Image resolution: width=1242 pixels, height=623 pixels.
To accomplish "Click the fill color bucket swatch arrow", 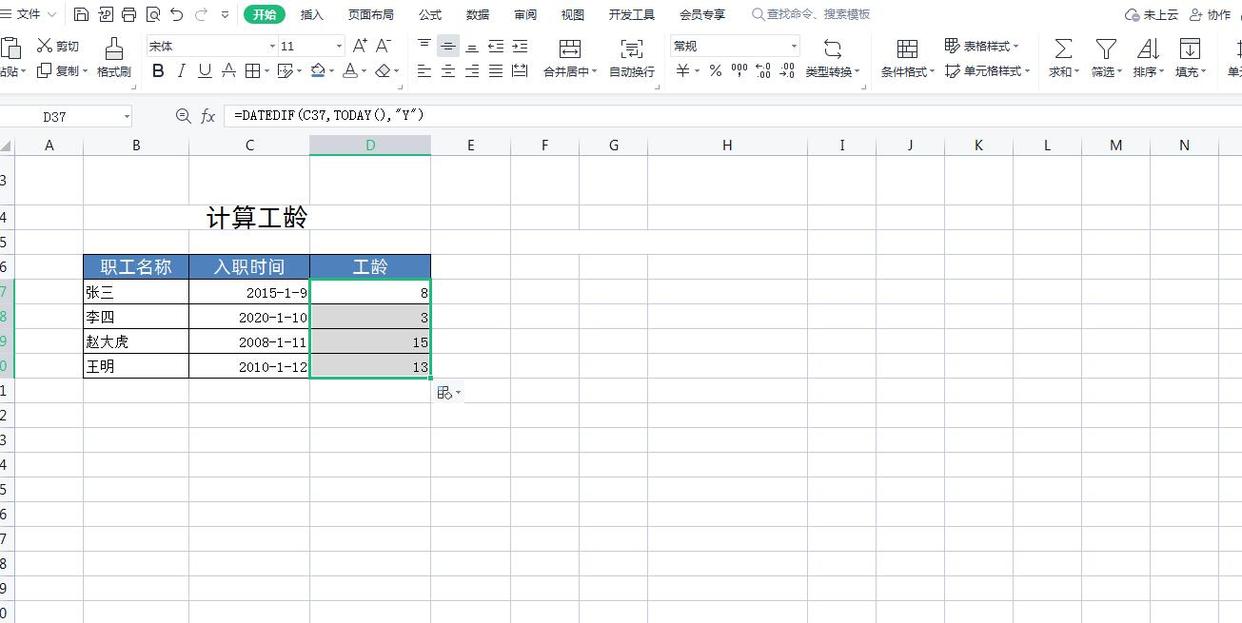I will [x=331, y=71].
